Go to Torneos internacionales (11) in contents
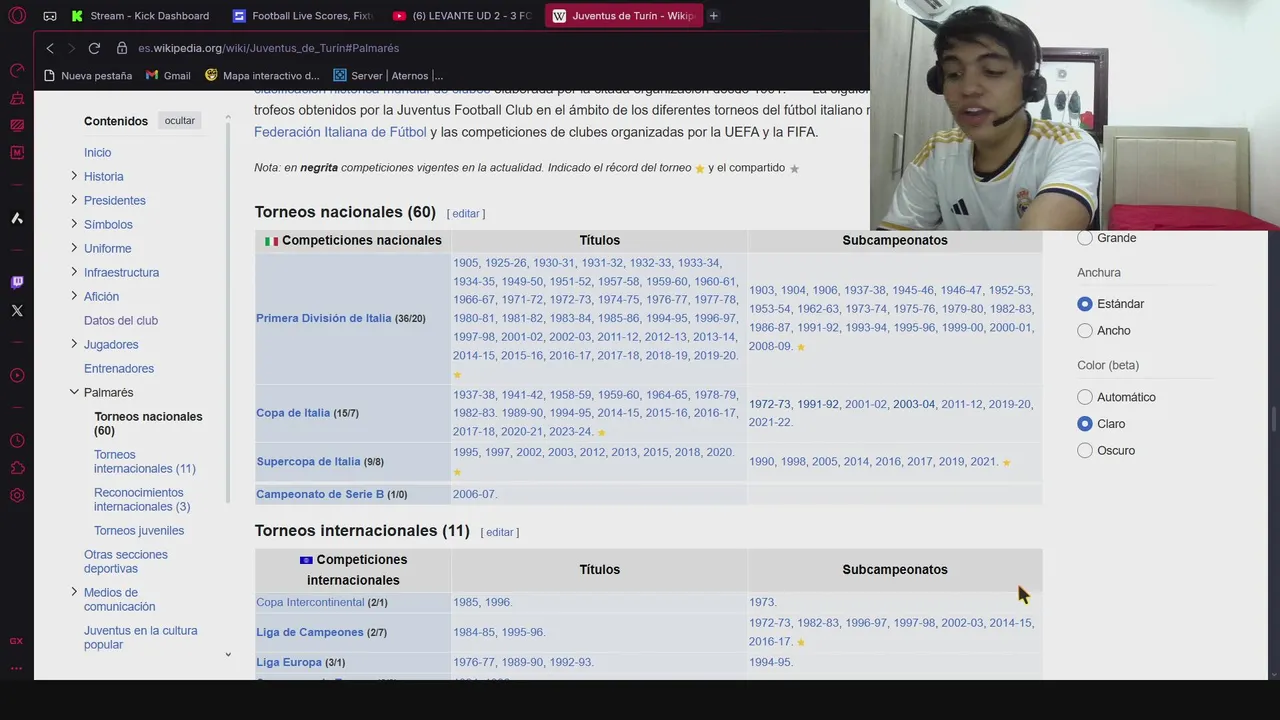Viewport: 1280px width, 720px height. (145, 462)
